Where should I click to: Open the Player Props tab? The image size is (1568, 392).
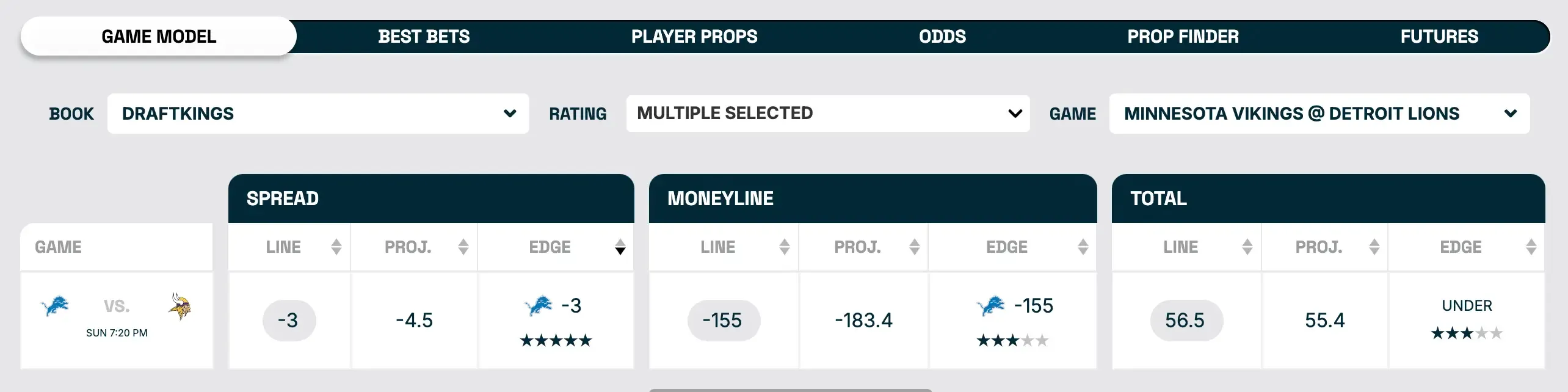694,37
